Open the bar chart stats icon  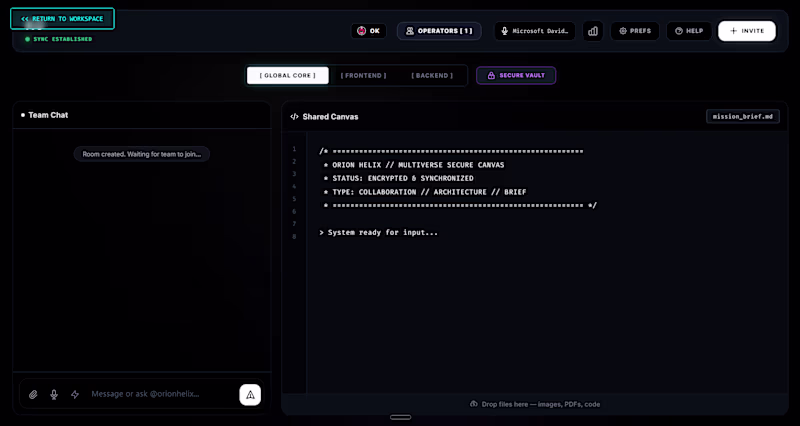click(593, 31)
